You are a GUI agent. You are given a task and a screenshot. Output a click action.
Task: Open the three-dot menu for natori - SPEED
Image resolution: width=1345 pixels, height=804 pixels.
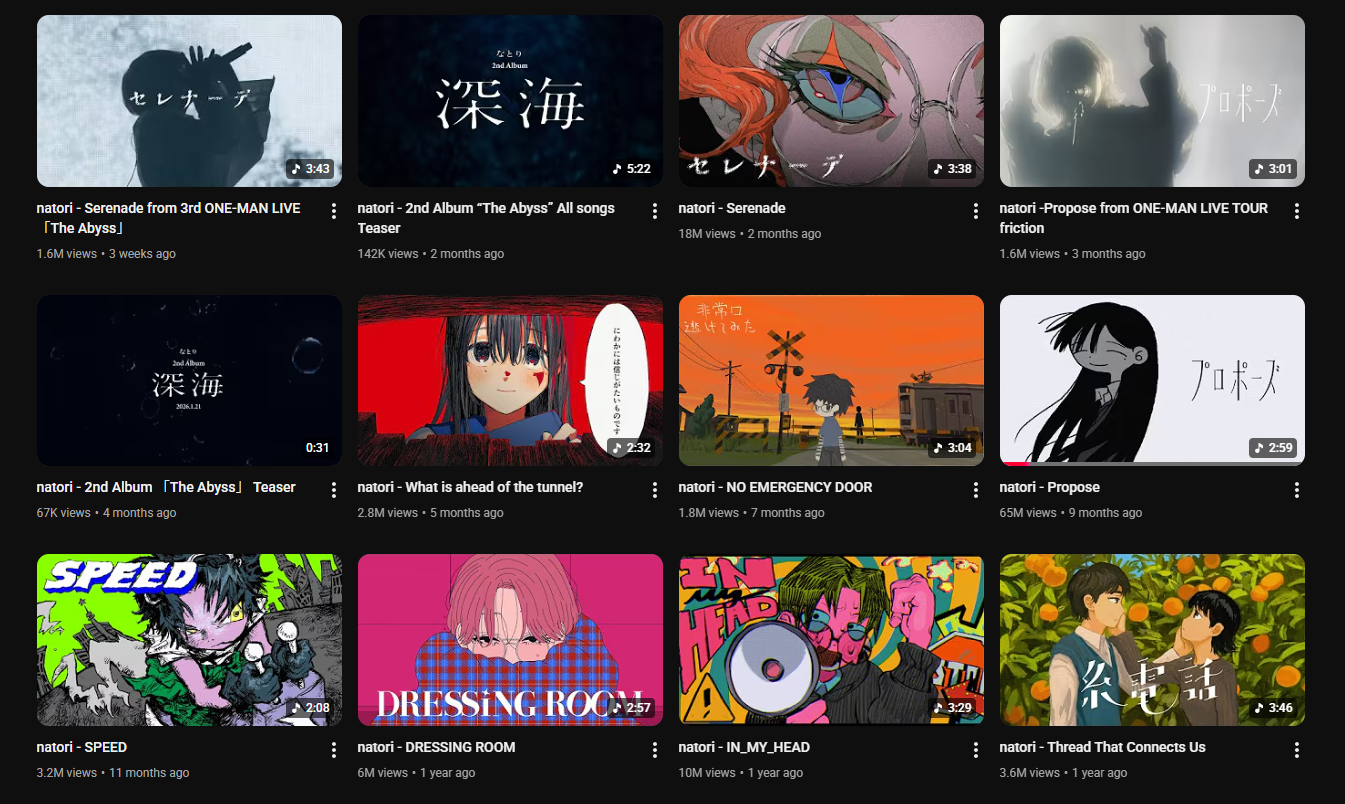point(333,750)
